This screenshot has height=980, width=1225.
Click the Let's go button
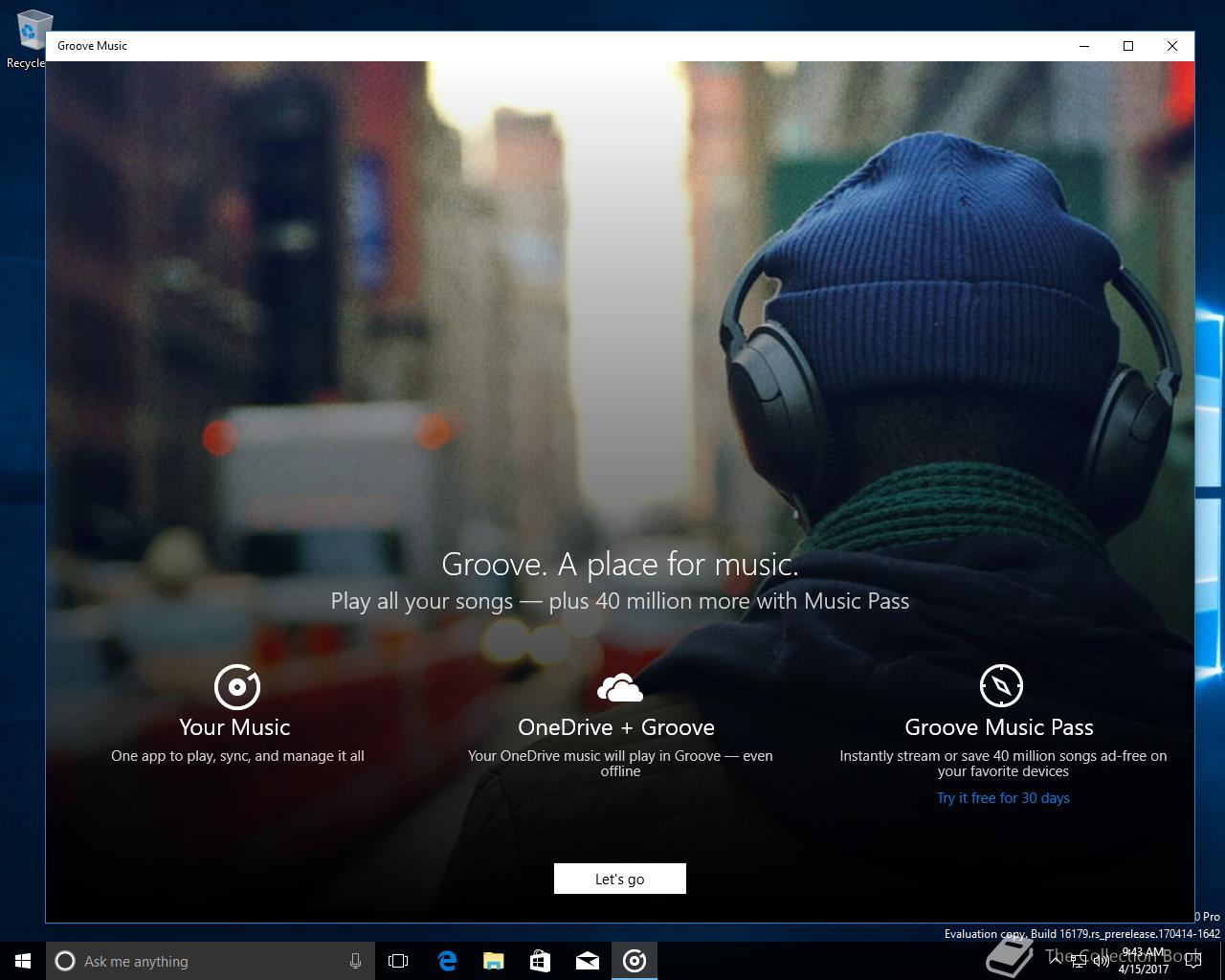tap(619, 879)
